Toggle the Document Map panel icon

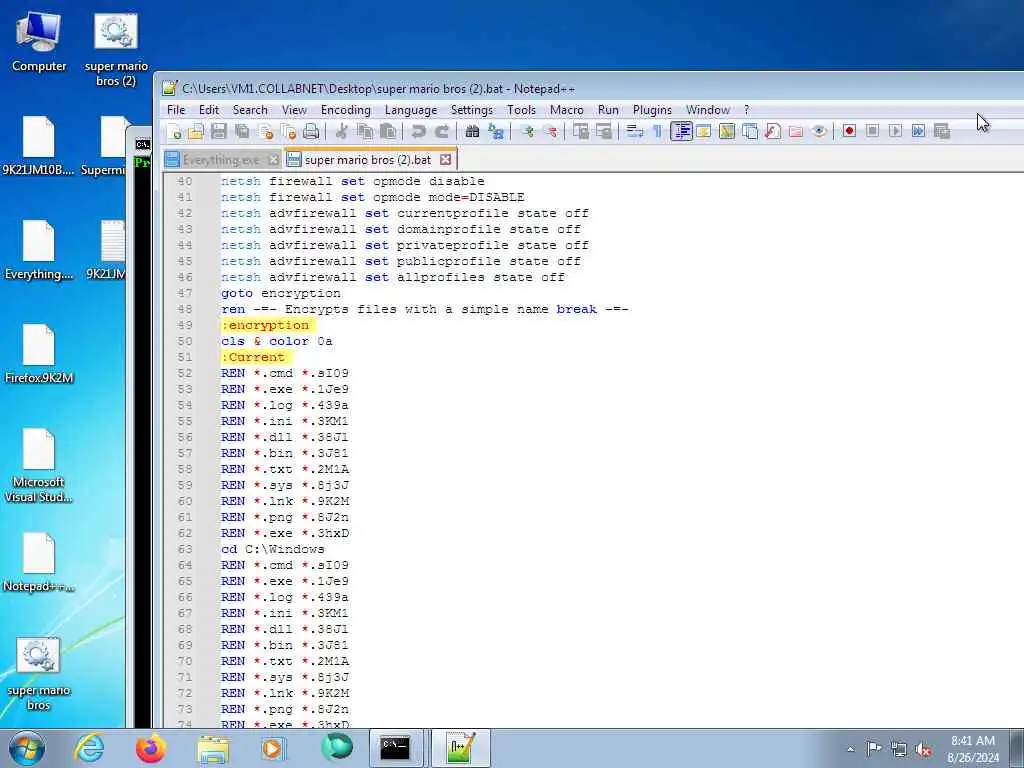[x=727, y=131]
